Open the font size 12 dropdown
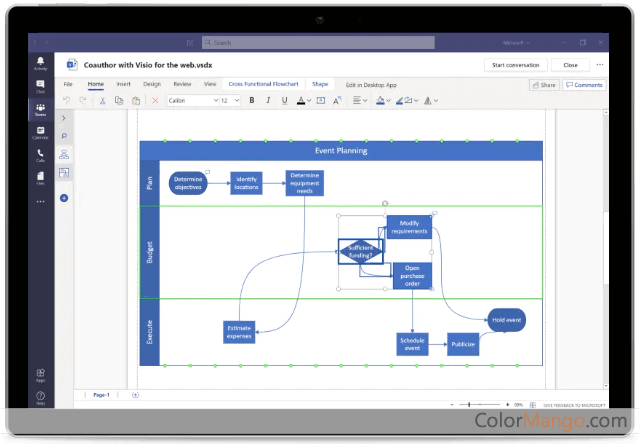Image resolution: width=639 pixels, height=444 pixels. (x=229, y=101)
